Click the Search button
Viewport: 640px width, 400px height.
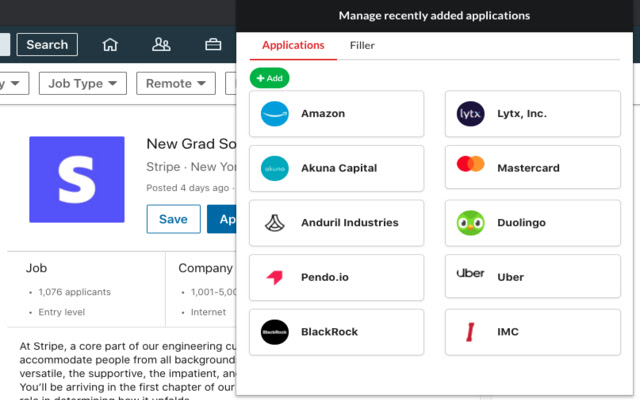(x=47, y=44)
